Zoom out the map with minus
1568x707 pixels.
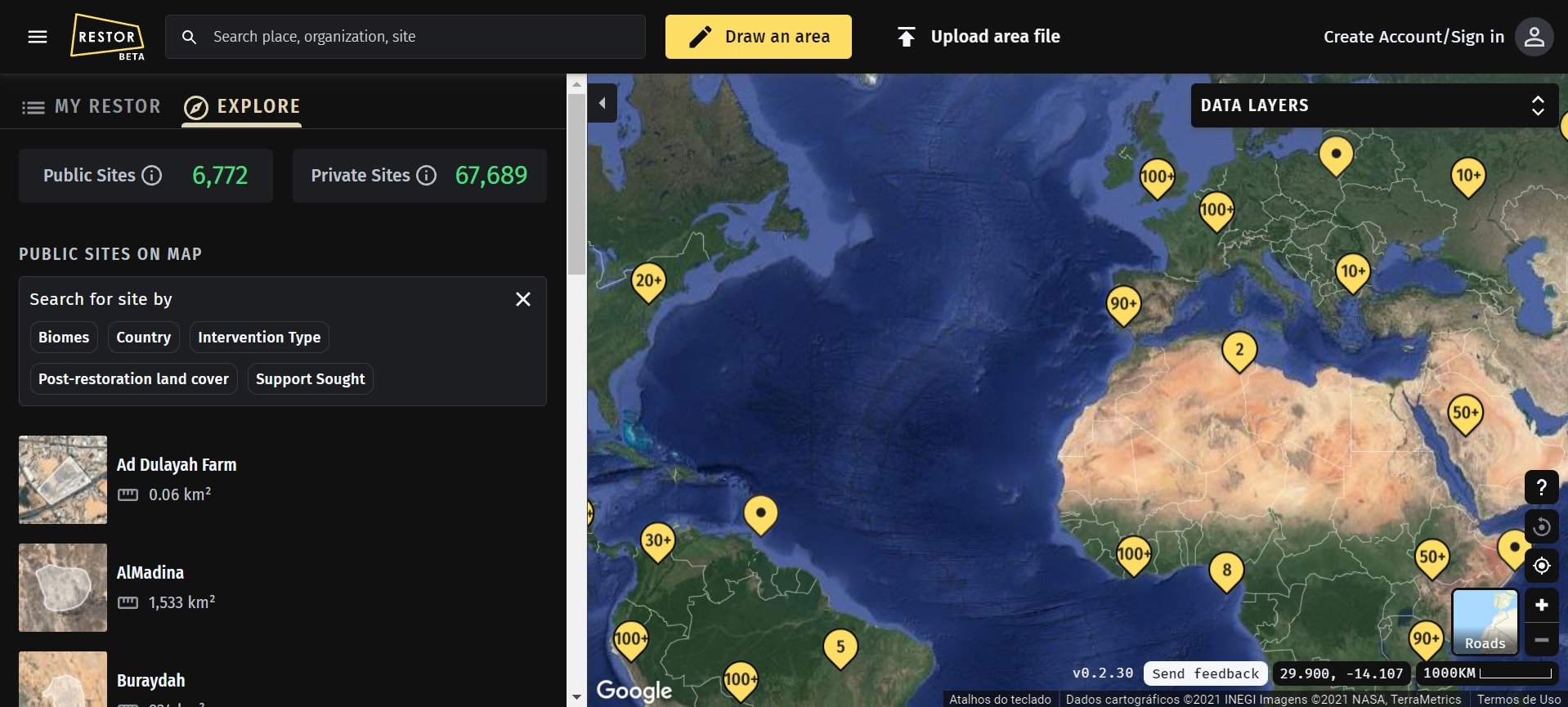coord(1541,640)
